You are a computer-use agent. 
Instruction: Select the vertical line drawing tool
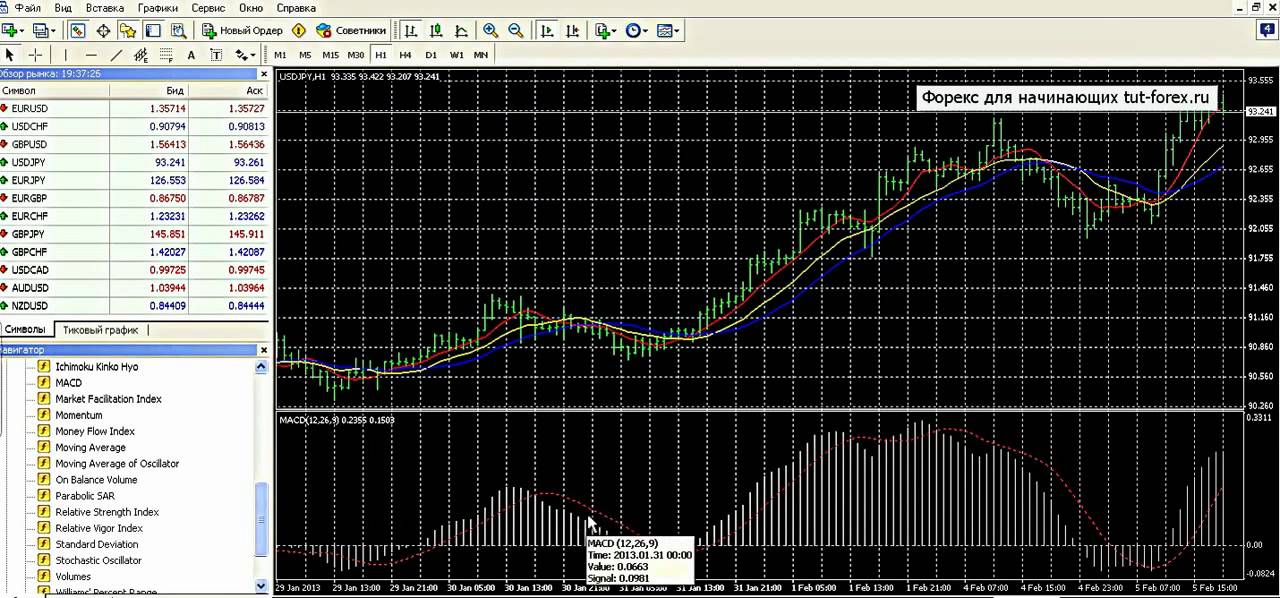pyautogui.click(x=65, y=55)
